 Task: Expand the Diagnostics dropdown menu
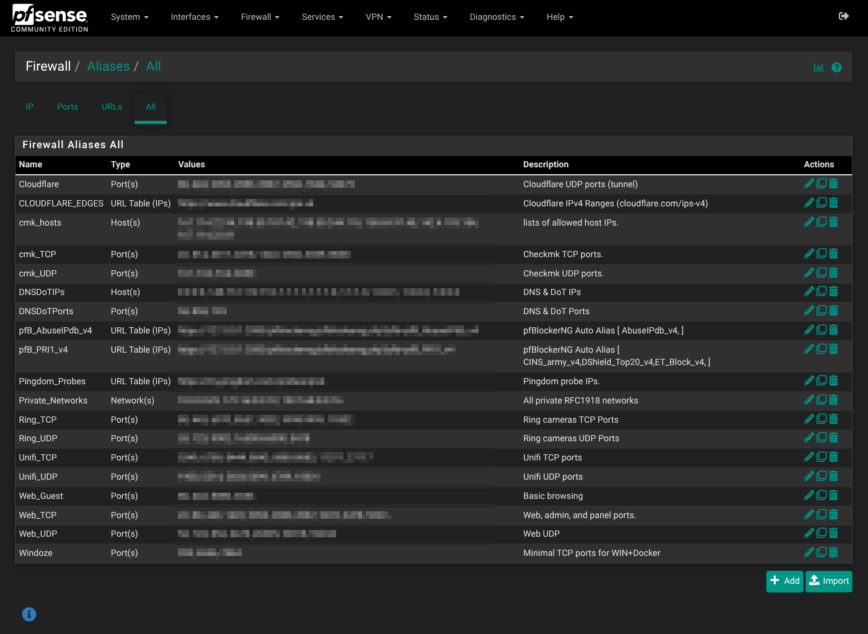(x=497, y=17)
